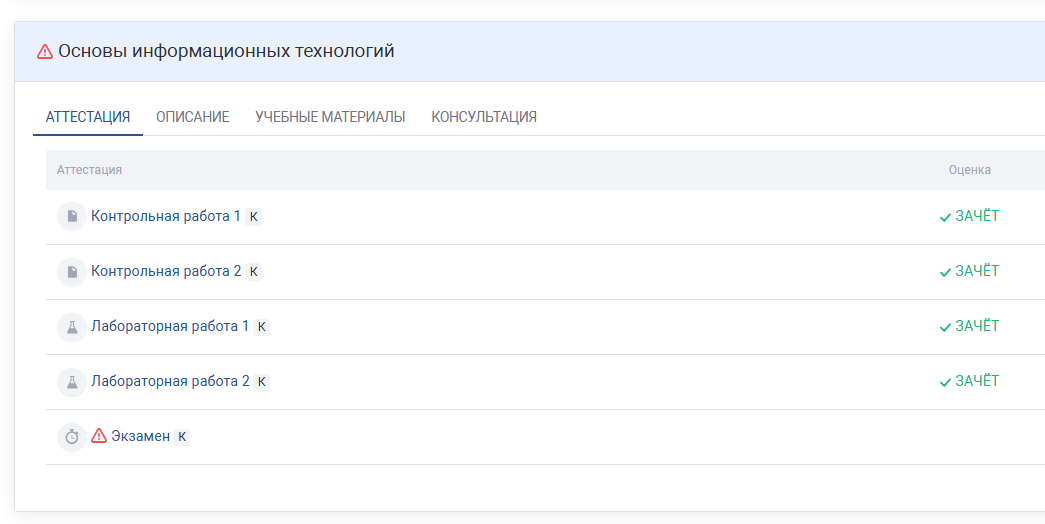Open Контрольная работа 2 link
Screen dimensions: 1045x524
coord(166,271)
